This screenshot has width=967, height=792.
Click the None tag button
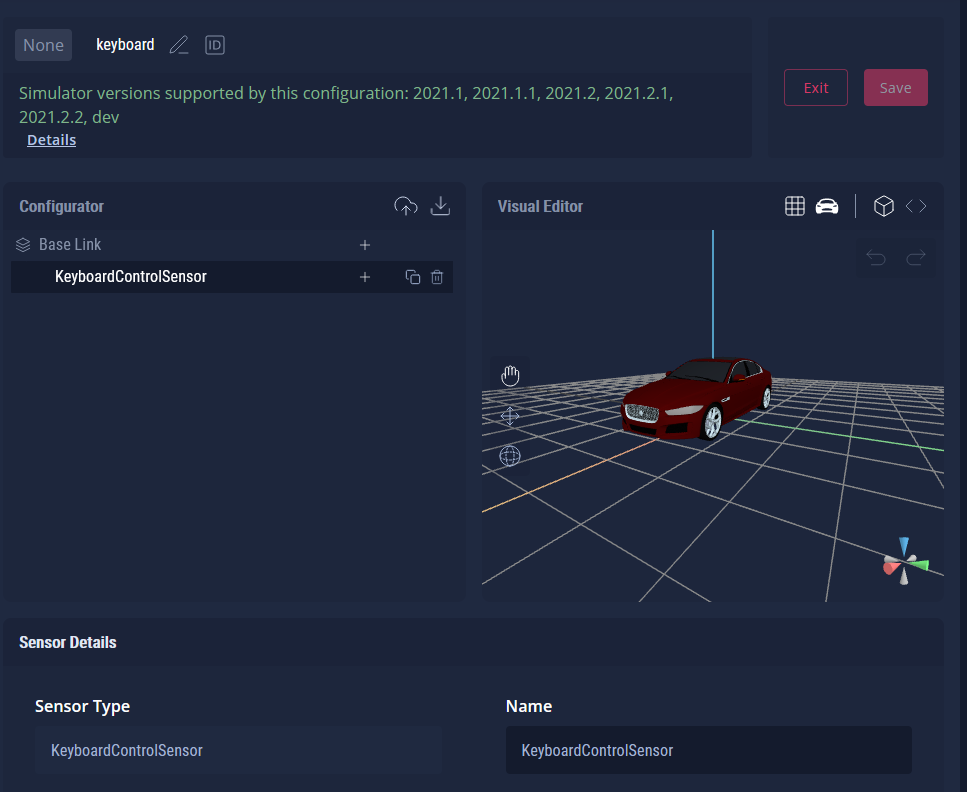(x=43, y=45)
